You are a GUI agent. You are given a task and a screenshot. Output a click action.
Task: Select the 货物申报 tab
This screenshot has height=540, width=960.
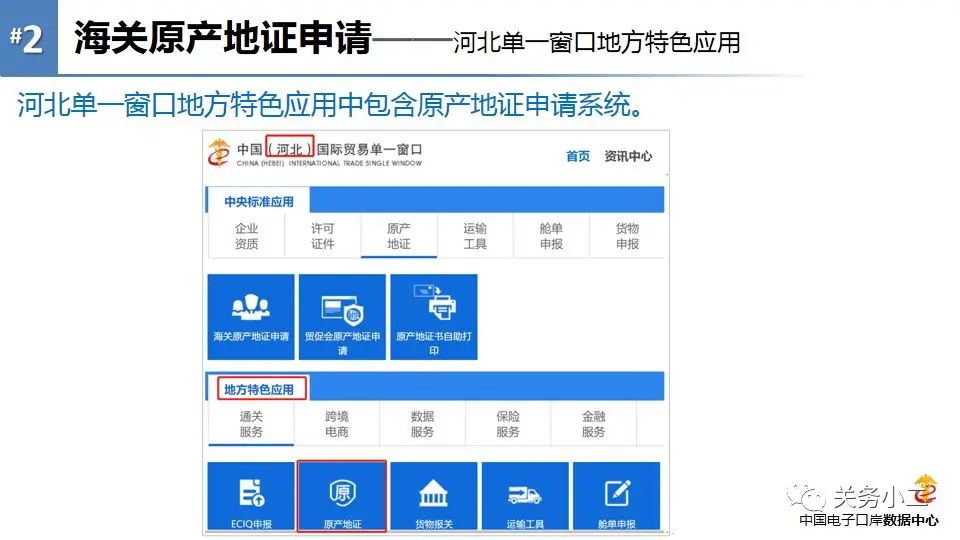click(627, 236)
